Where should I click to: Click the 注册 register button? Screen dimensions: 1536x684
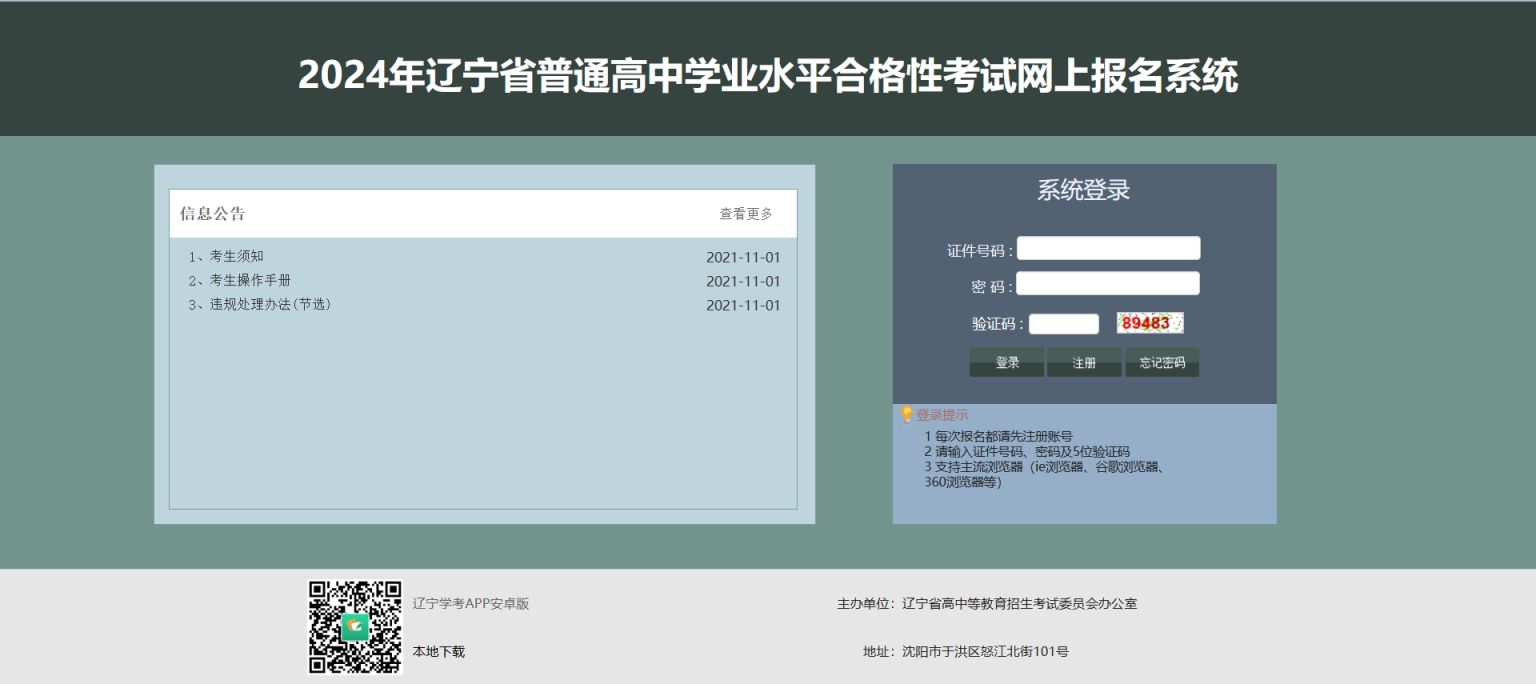[1084, 363]
